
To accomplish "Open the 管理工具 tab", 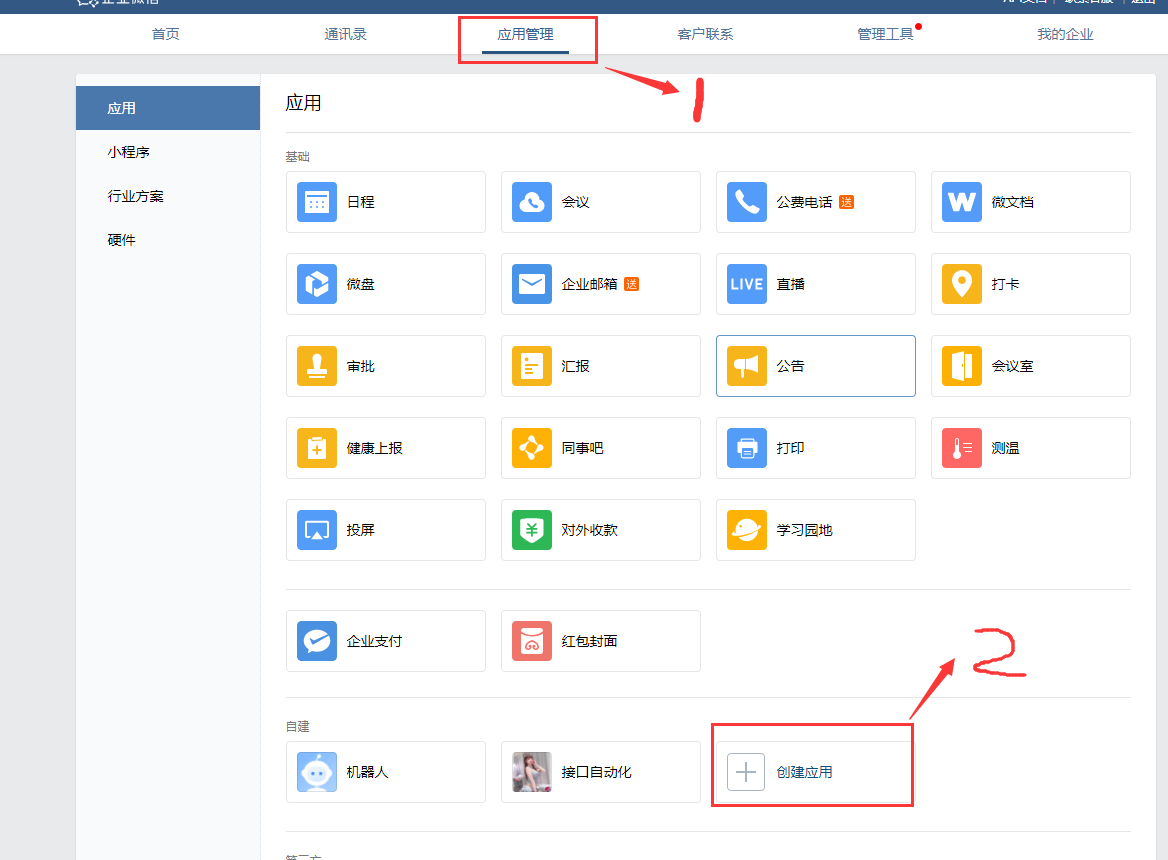I will [885, 34].
